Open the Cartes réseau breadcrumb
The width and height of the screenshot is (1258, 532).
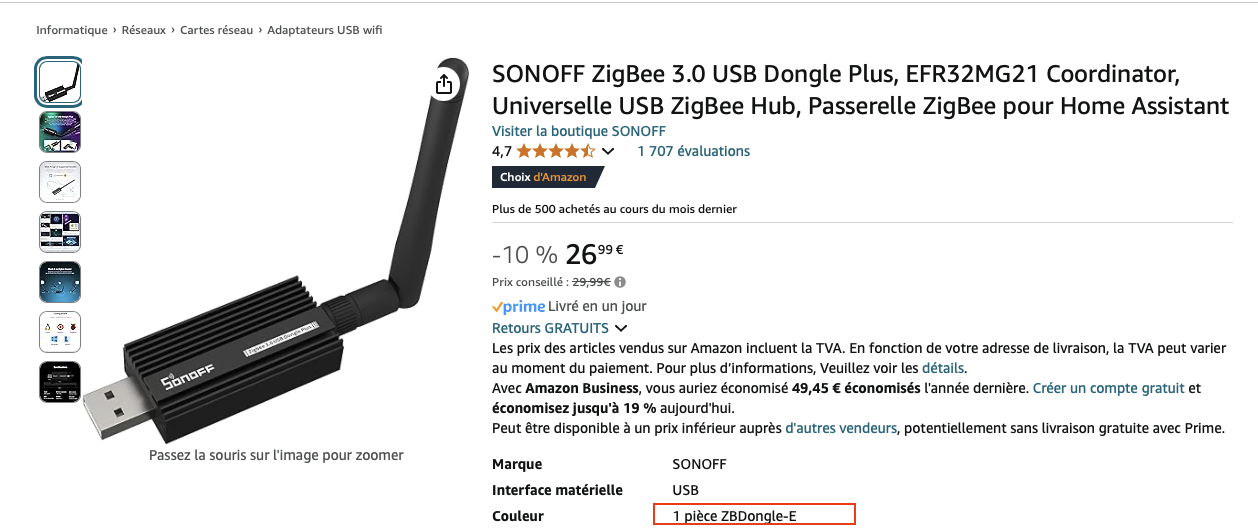coord(217,30)
